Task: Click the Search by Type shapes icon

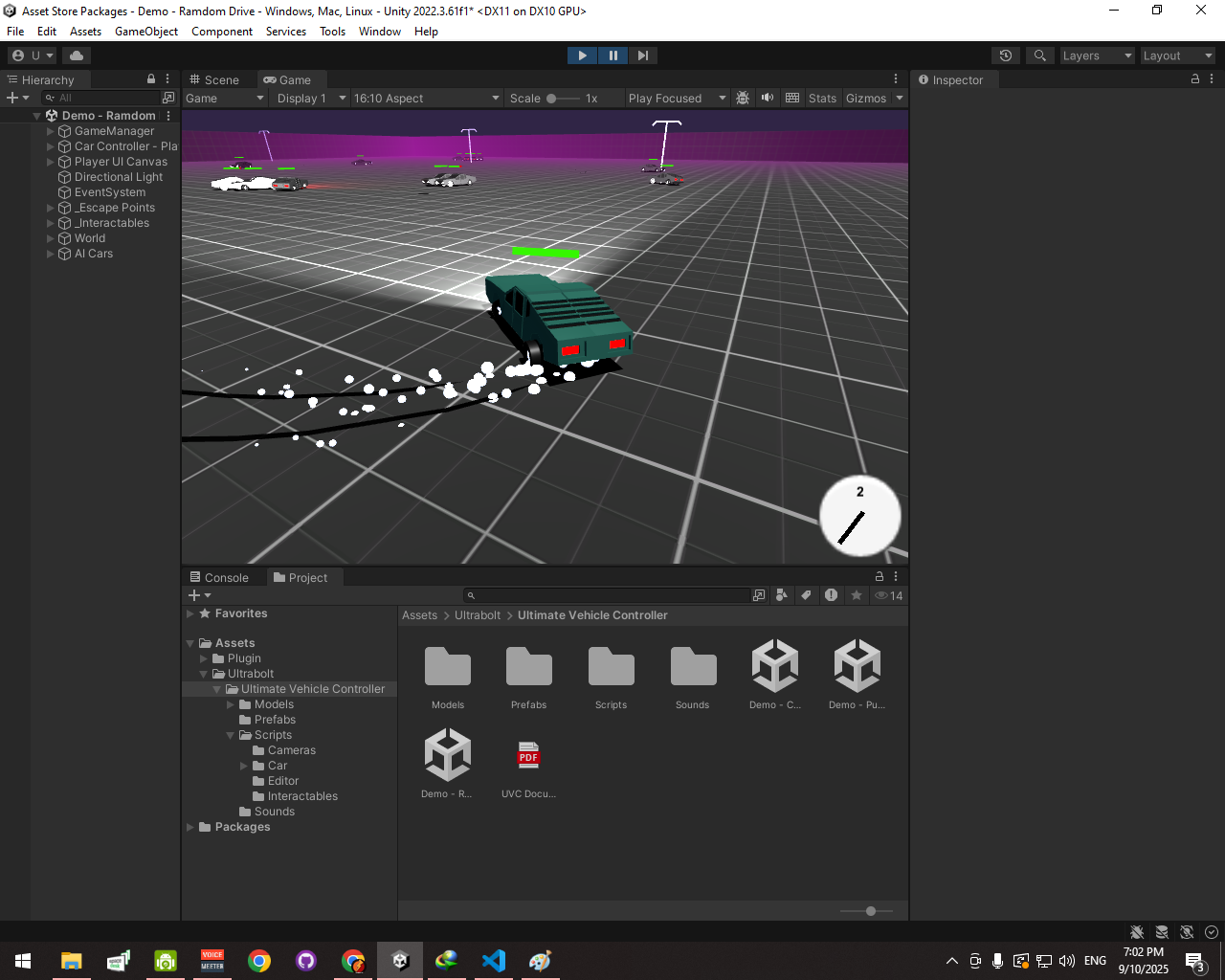Action: click(782, 595)
